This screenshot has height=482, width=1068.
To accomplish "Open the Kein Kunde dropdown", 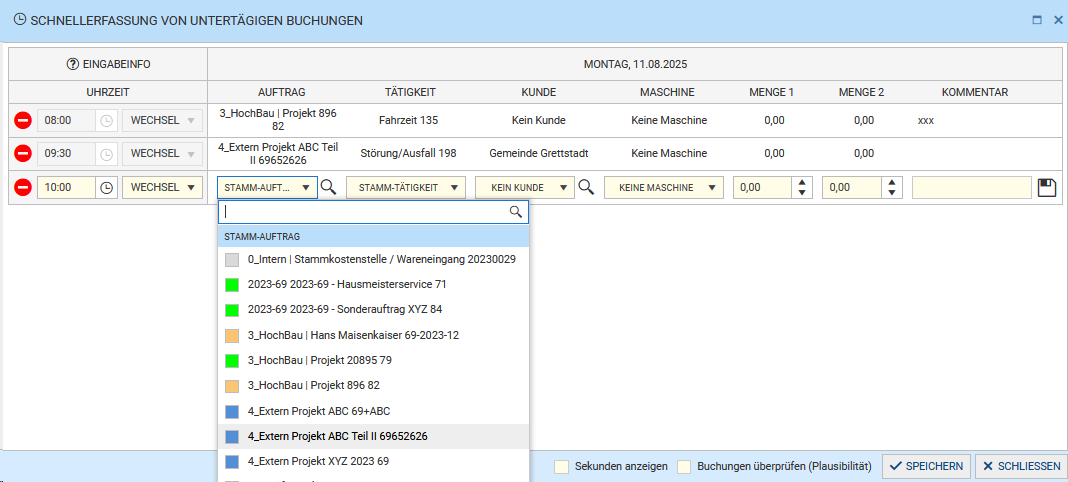I will (x=524, y=188).
